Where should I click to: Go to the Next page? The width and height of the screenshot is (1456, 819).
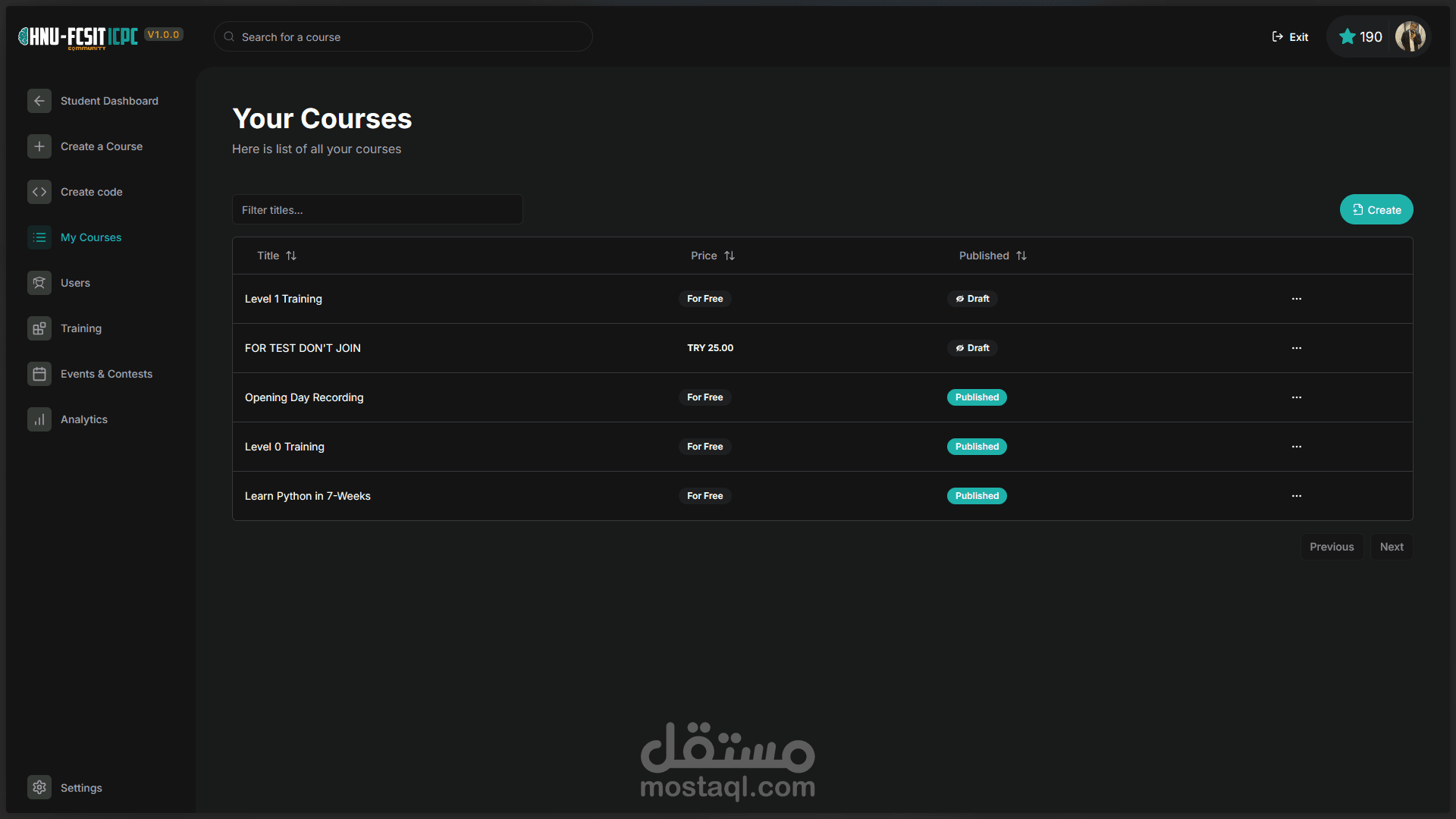click(1392, 547)
